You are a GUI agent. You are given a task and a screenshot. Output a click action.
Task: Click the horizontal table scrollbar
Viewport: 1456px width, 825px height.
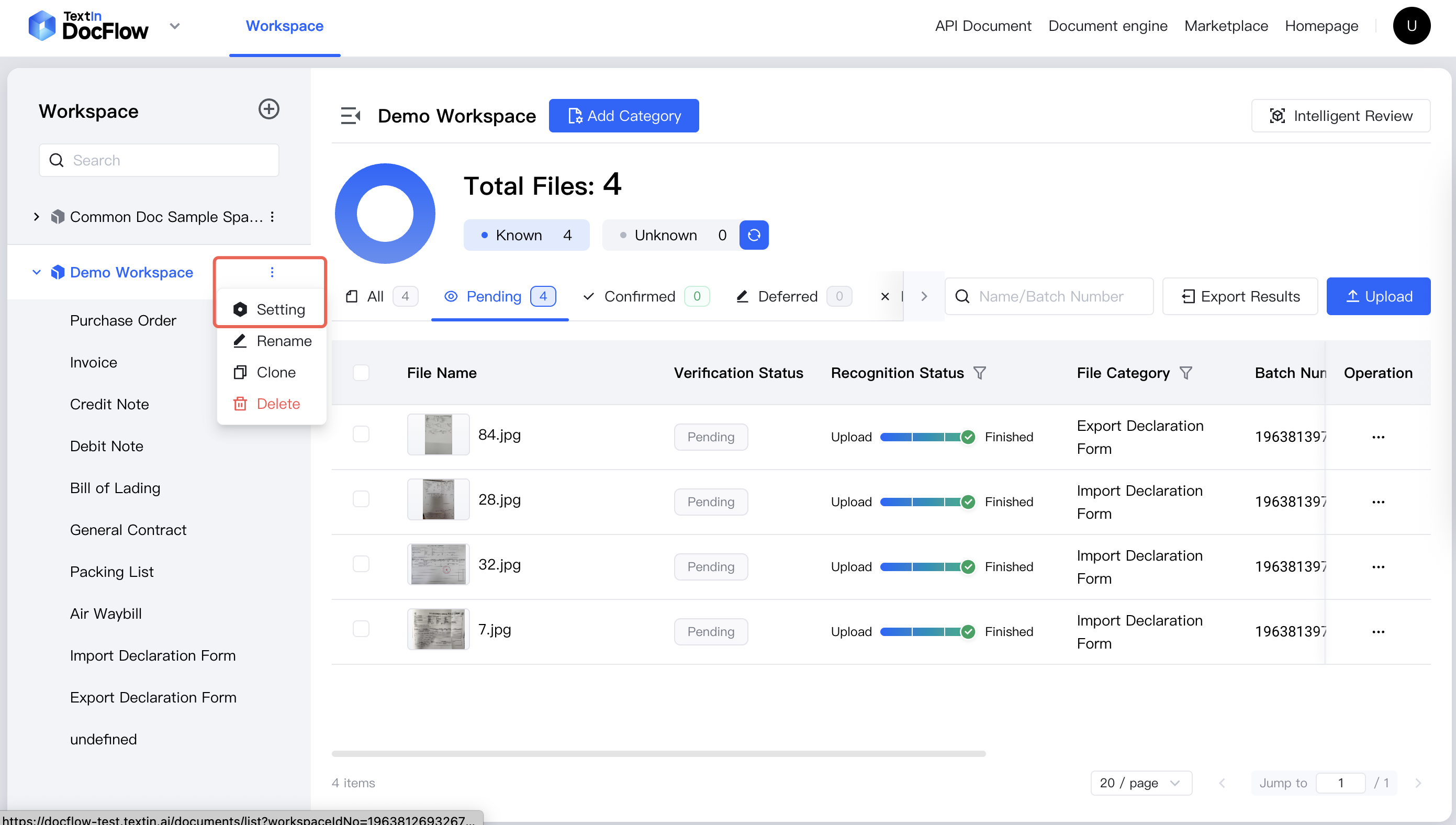click(658, 754)
